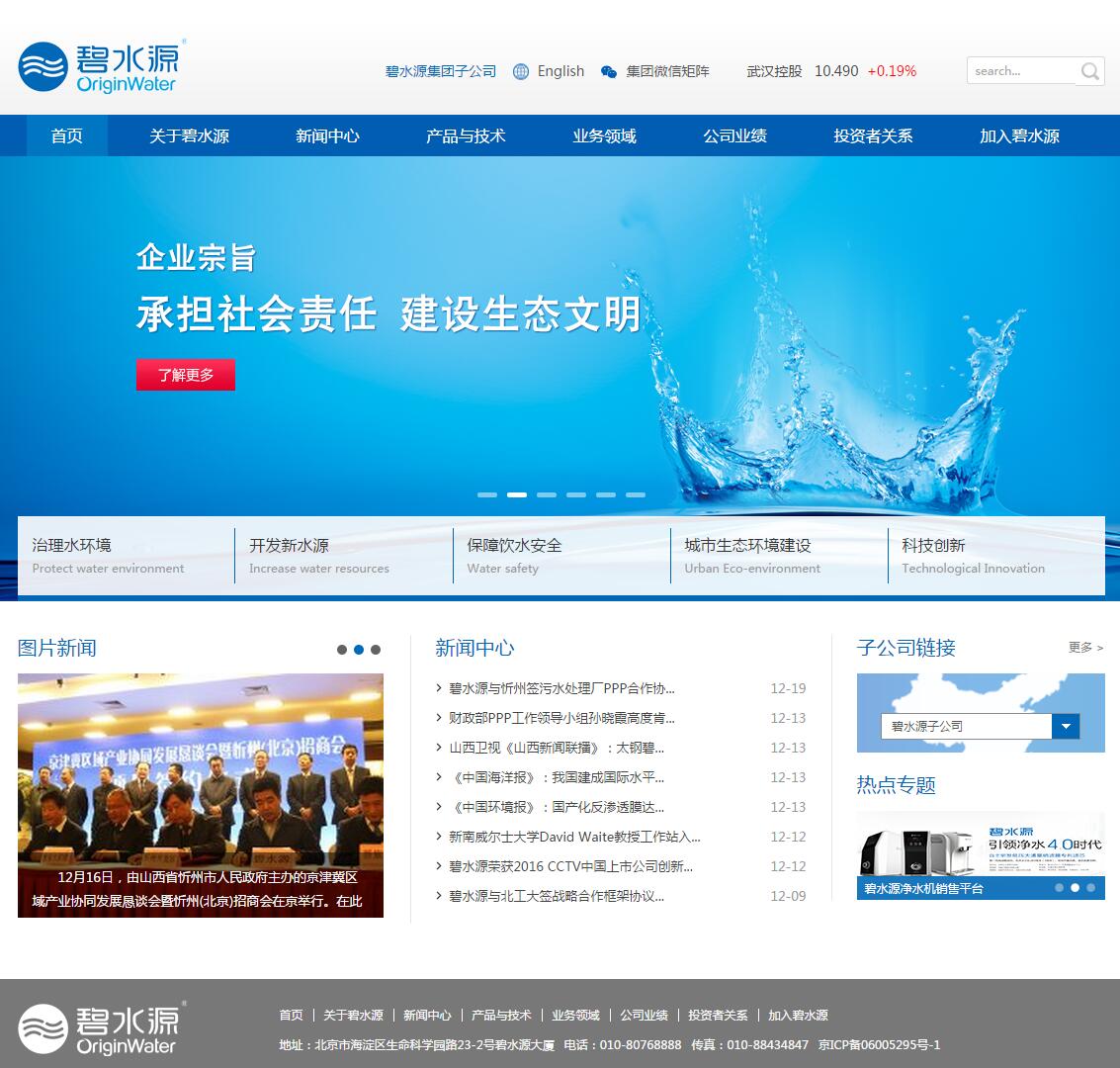This screenshot has width=1120, height=1068.
Task: Open the 集团微信矩阵 link
Action: pos(668,71)
